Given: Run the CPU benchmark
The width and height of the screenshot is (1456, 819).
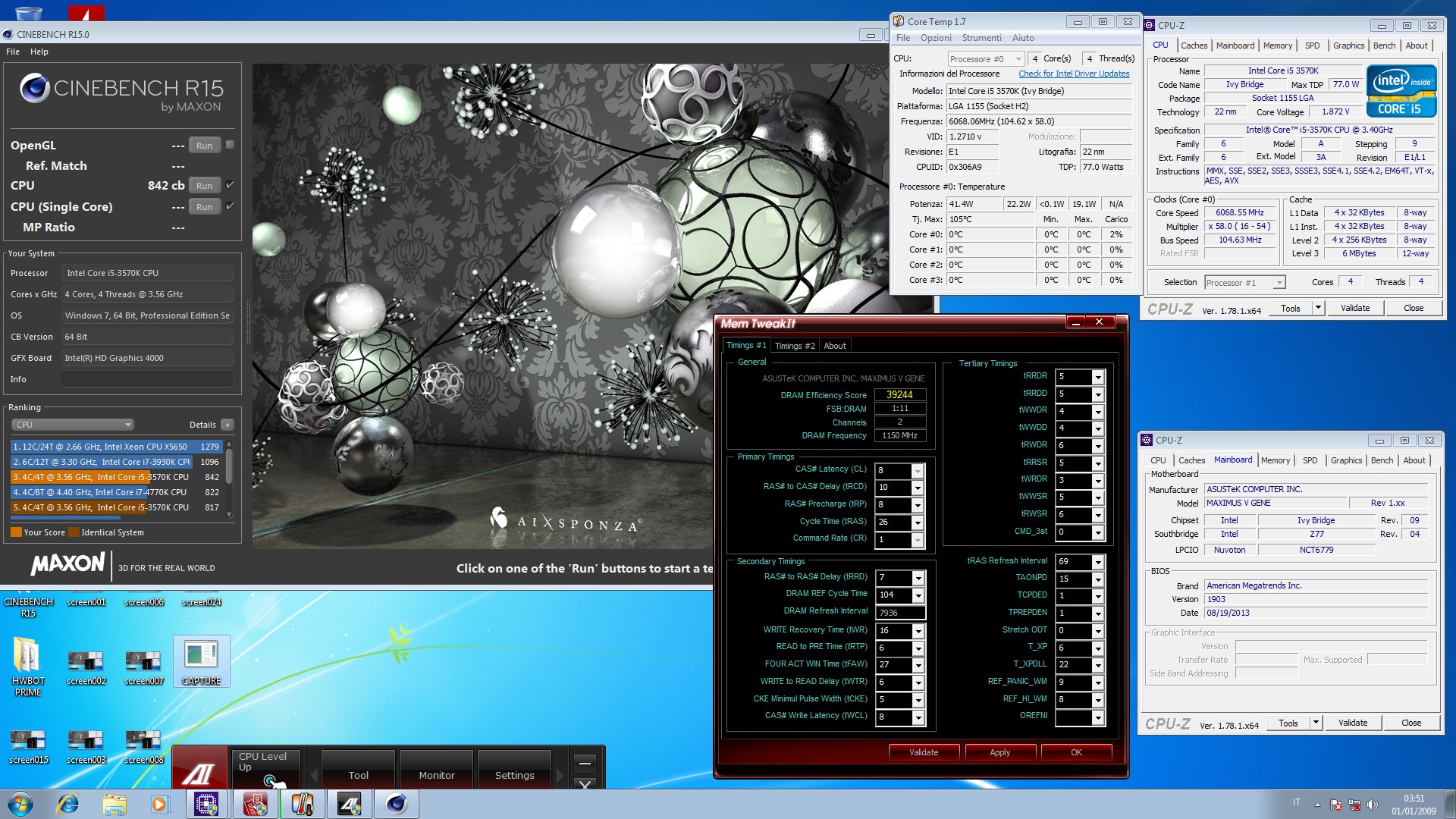Looking at the screenshot, I should [x=204, y=185].
